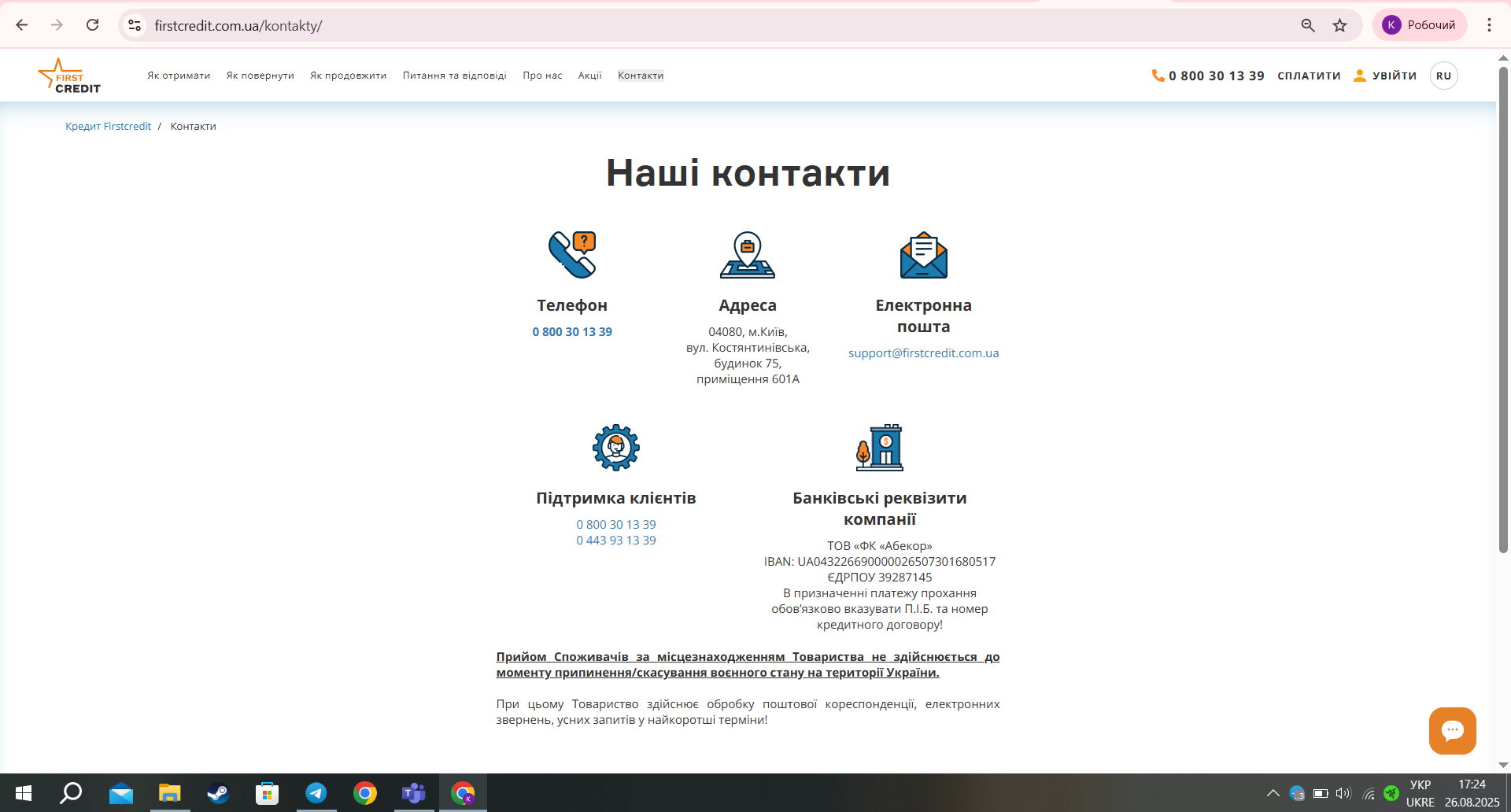Screen dimensions: 1511x812
Task: Click the 0 443 93 13 39 link
Action: pyautogui.click(x=616, y=541)
